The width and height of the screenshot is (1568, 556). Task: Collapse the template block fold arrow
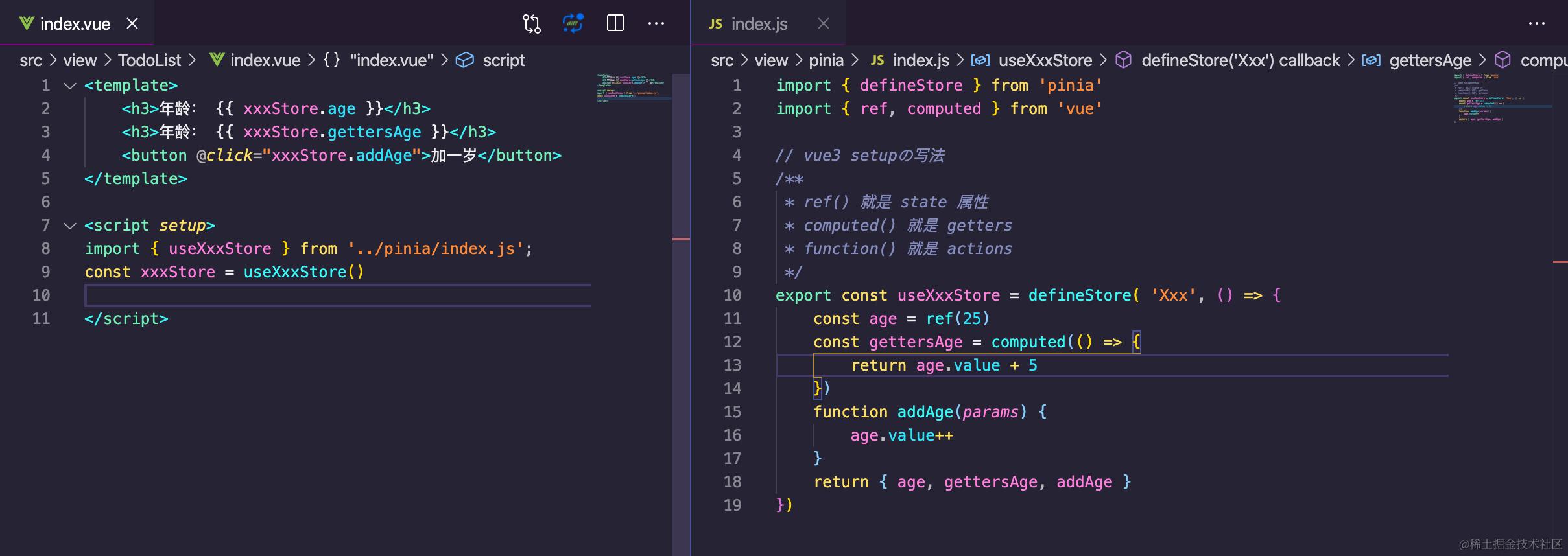pyautogui.click(x=70, y=86)
